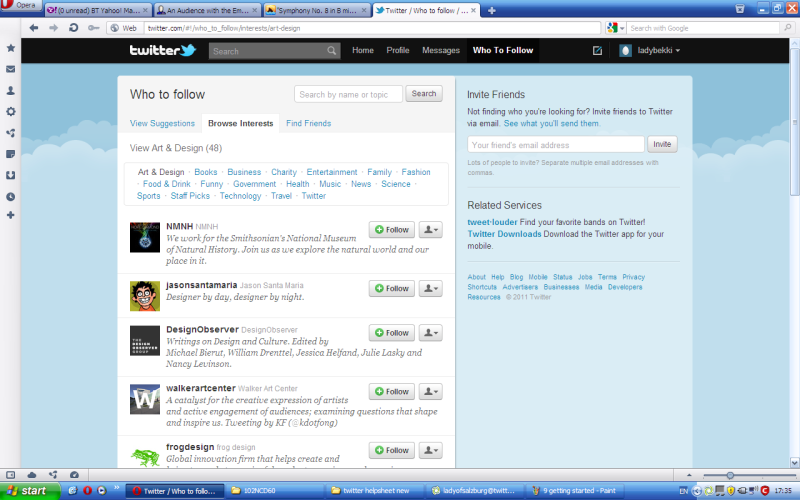Open the Opera sidebar Unite share panel
800x500 pixels.
(x=10, y=133)
